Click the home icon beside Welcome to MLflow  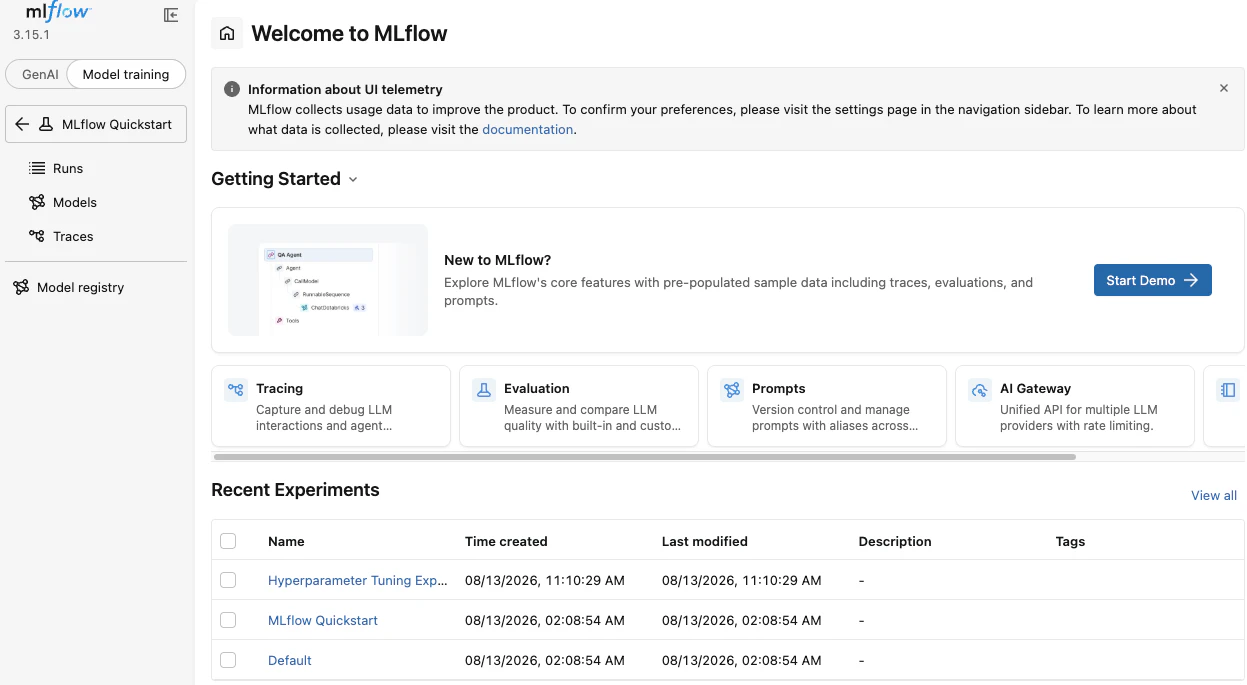coord(227,33)
